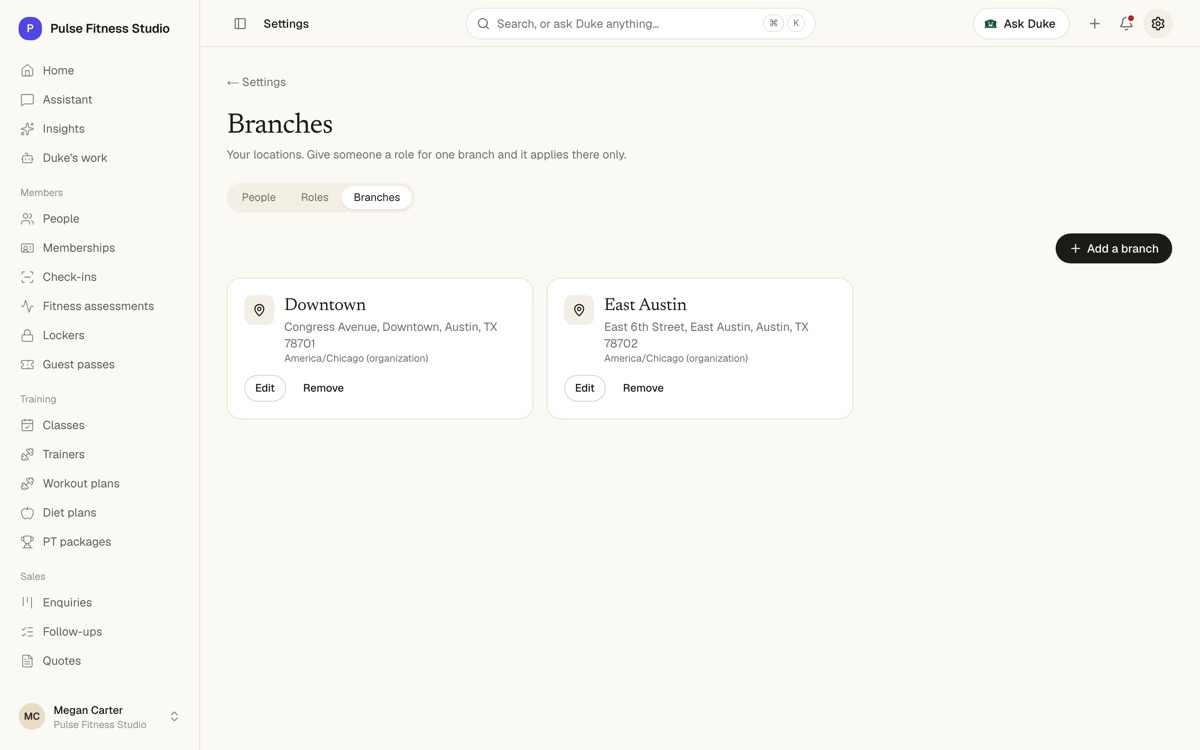Click the Workout plans dumbbell icon
The width and height of the screenshot is (1200, 750).
pos(27,484)
